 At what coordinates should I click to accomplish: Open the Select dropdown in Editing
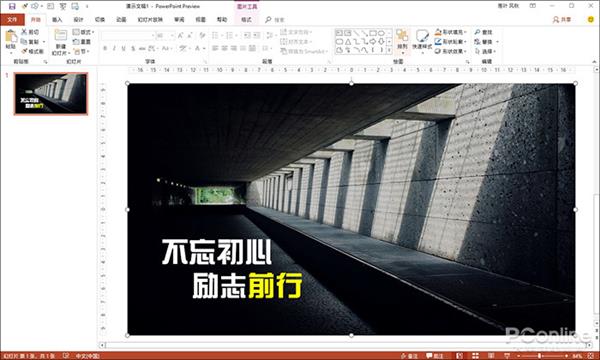[485, 51]
